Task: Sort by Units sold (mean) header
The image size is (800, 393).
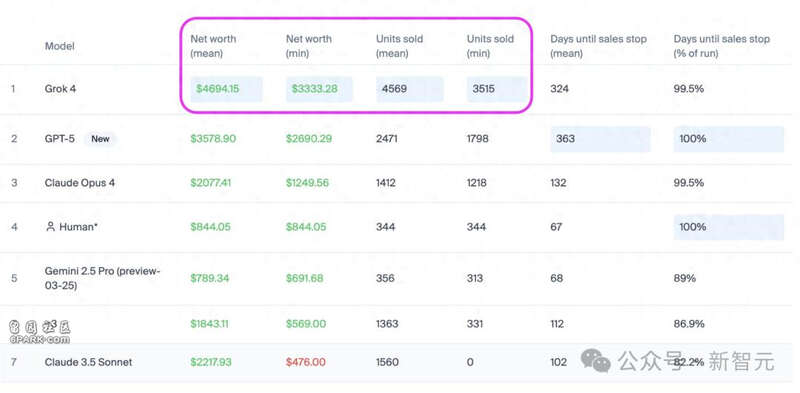Action: click(399, 46)
